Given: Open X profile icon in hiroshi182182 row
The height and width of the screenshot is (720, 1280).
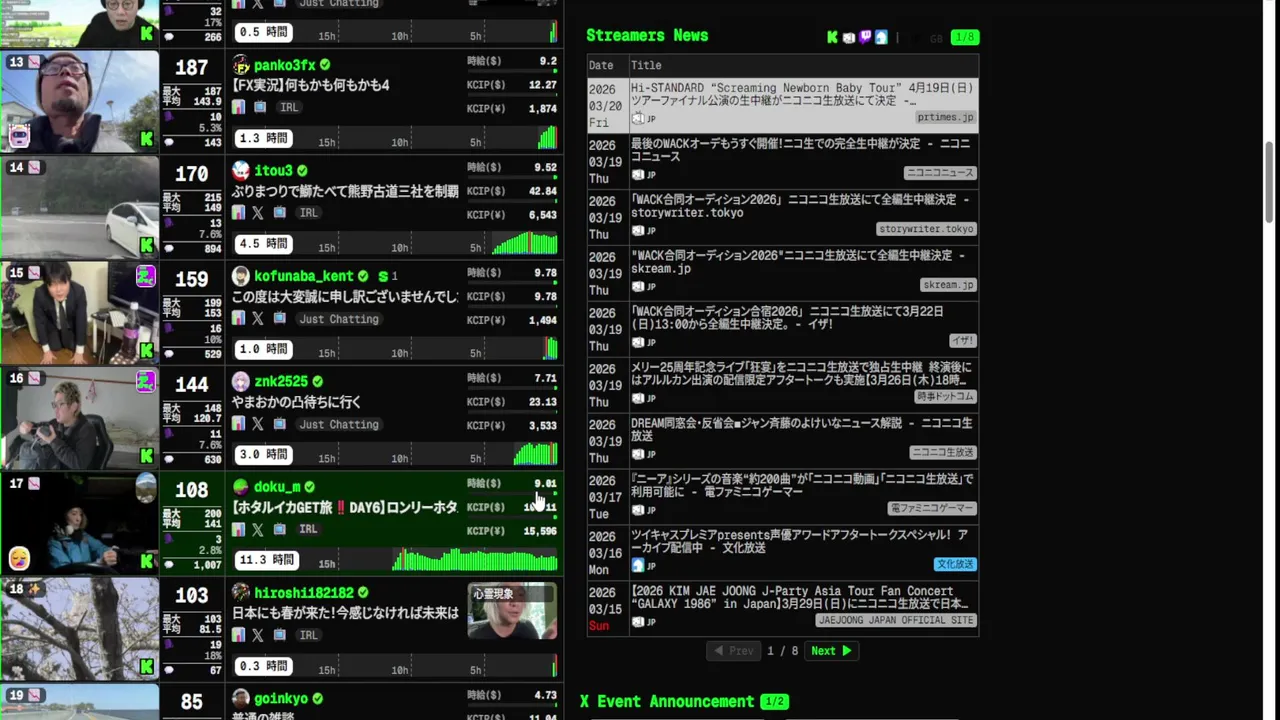Looking at the screenshot, I should (258, 635).
